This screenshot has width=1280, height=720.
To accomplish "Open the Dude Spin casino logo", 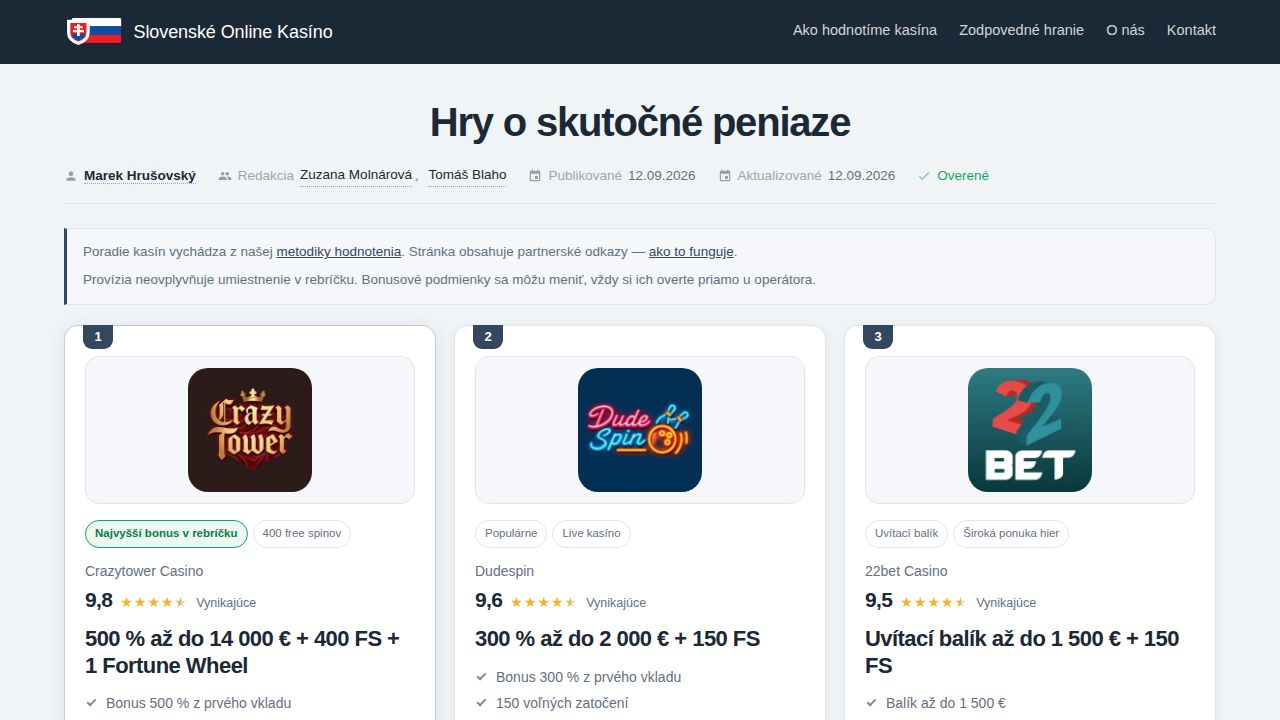I will (640, 430).
